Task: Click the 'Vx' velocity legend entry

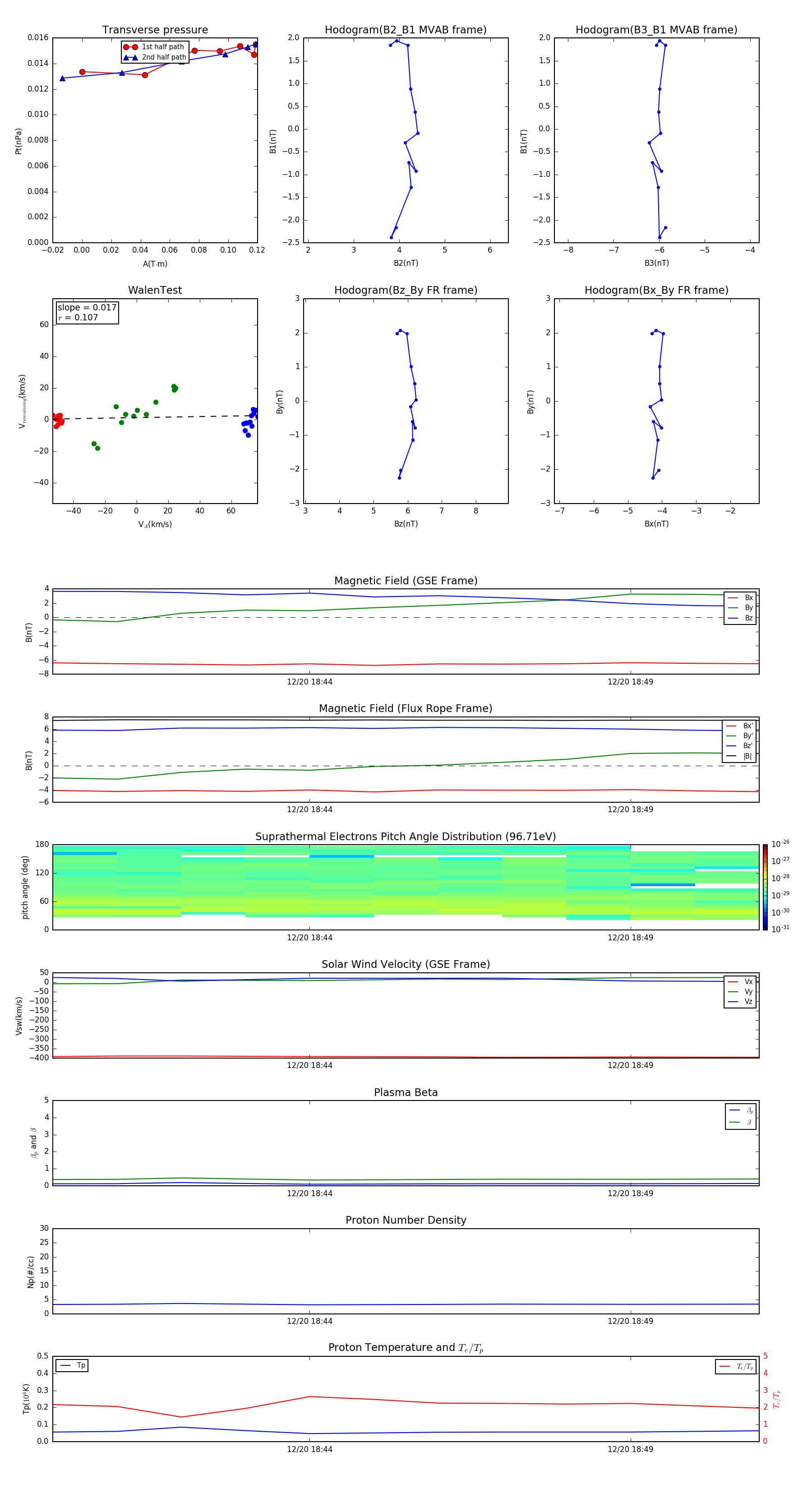Action: click(740, 981)
